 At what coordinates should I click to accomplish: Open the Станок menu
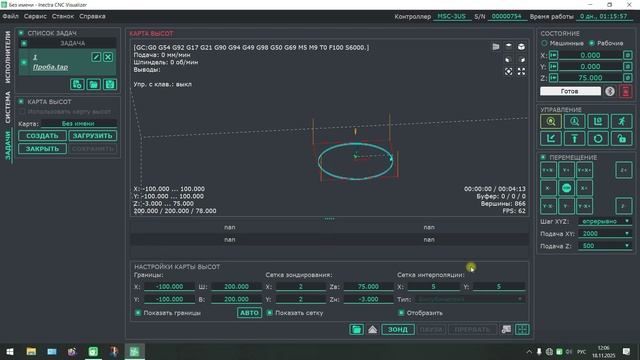(63, 16)
